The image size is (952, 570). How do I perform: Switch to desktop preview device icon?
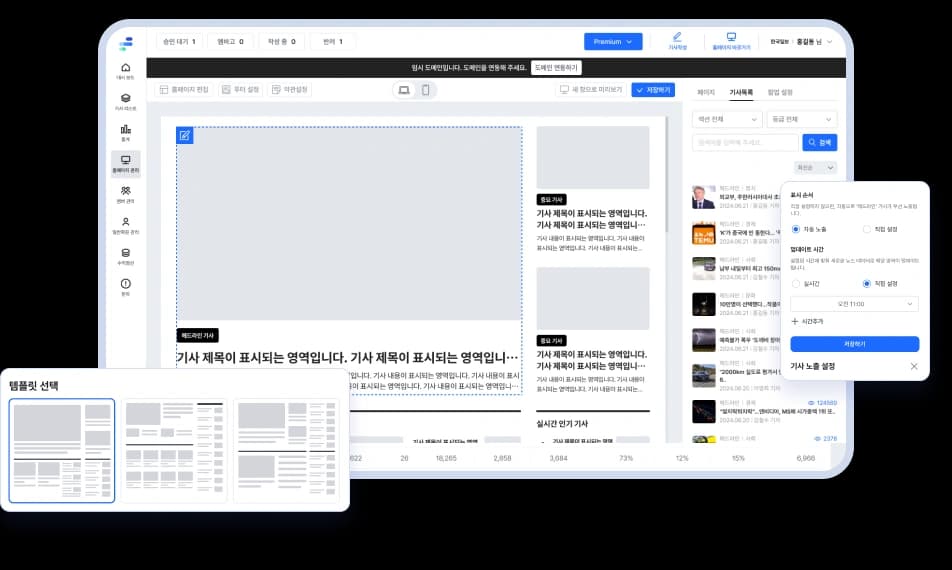[404, 90]
